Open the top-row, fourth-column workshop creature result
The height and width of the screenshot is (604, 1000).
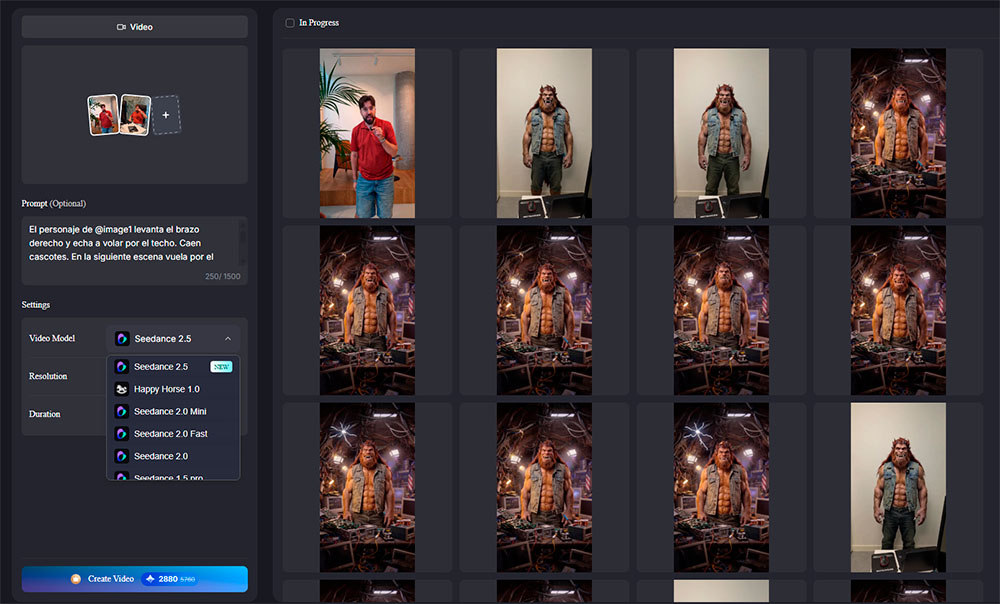tap(899, 133)
